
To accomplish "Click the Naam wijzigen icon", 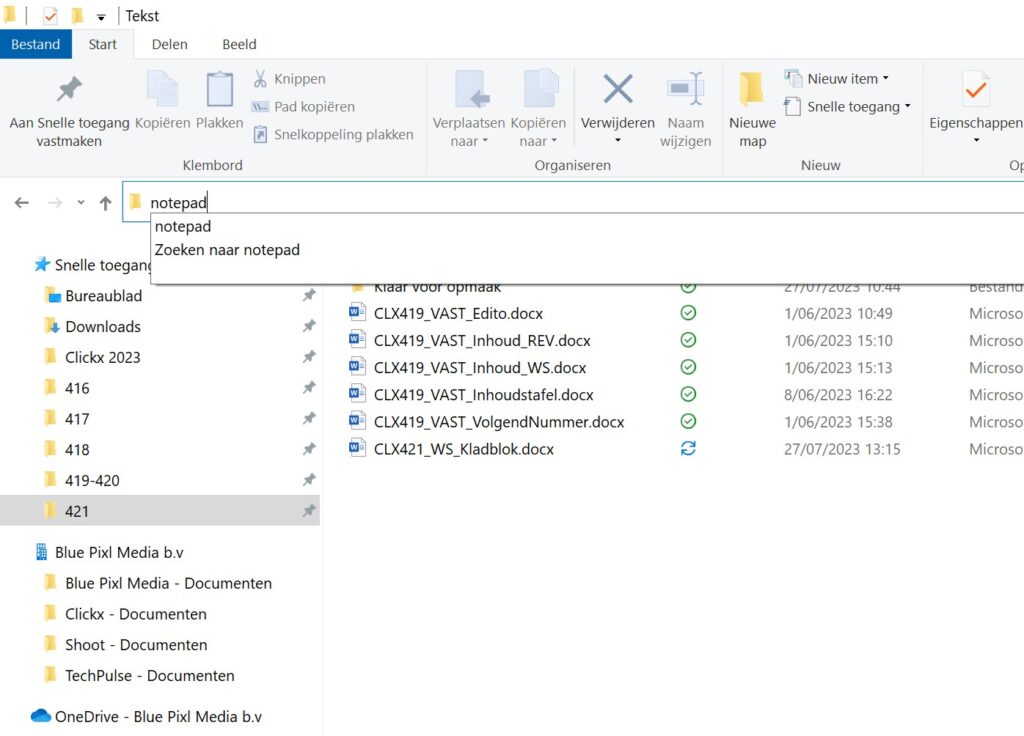I will click(685, 89).
